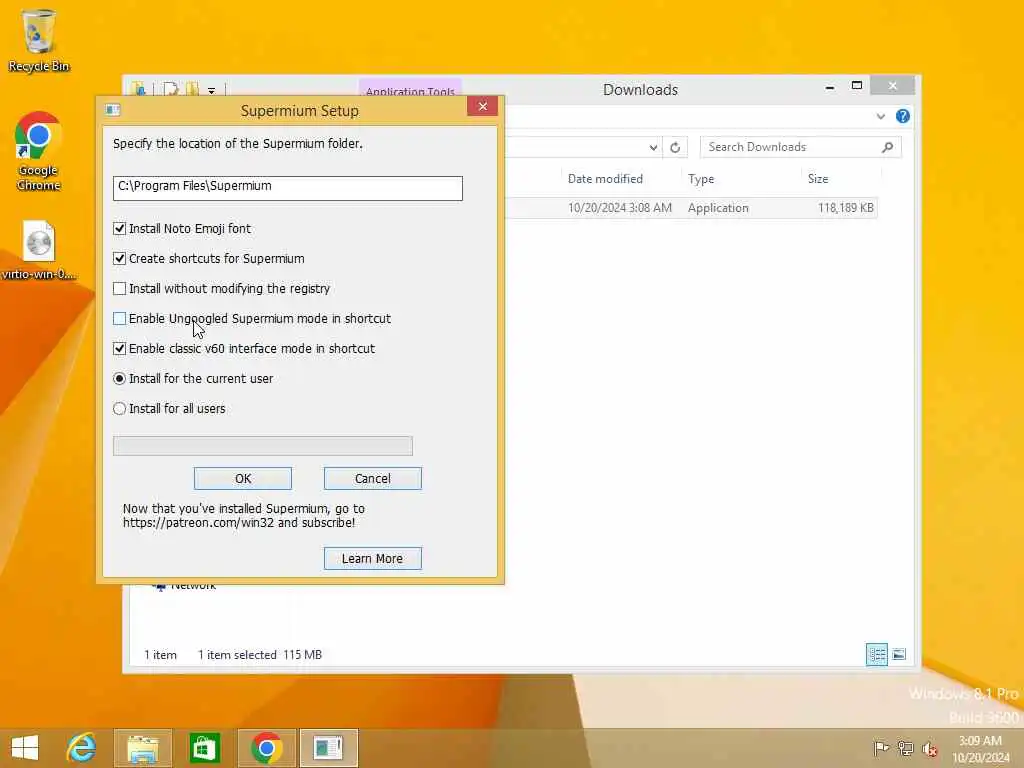
Task: Click the '1 item selected 115 MB' status text
Action: point(260,654)
